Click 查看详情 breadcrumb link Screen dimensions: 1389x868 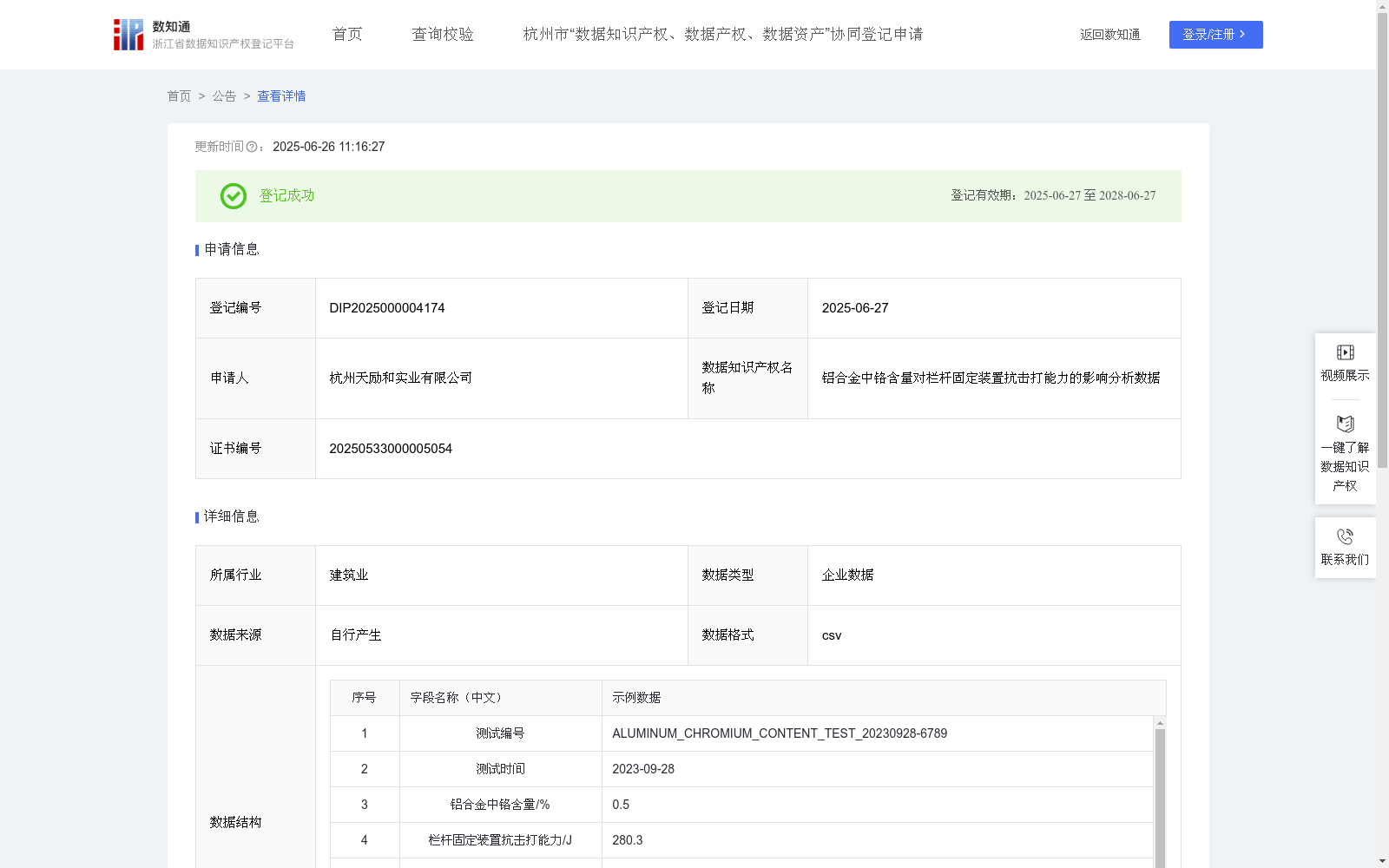point(281,96)
